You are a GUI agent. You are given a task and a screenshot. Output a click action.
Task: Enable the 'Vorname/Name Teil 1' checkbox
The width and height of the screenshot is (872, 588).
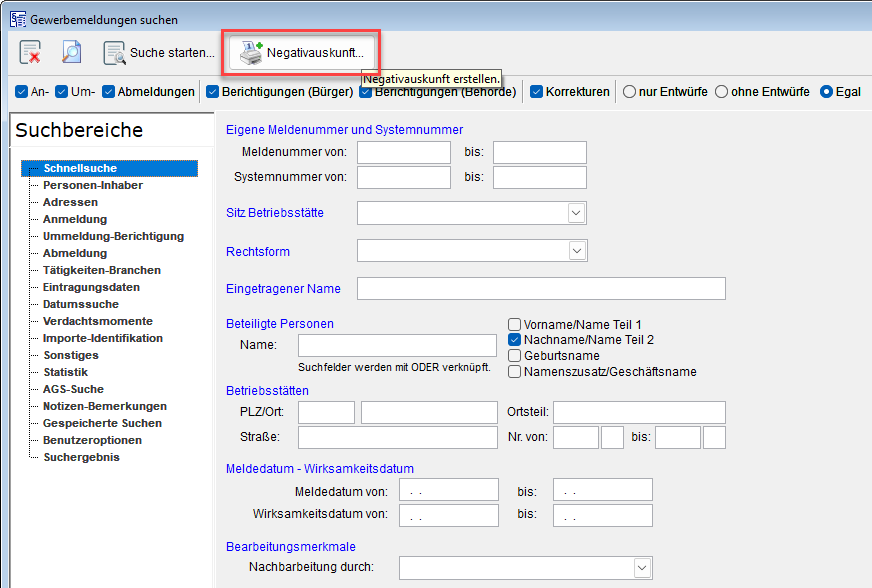(515, 324)
